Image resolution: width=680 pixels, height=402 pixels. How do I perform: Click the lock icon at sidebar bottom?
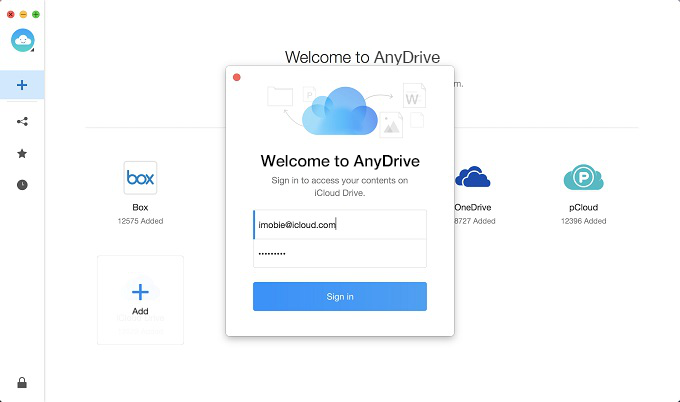click(22, 382)
